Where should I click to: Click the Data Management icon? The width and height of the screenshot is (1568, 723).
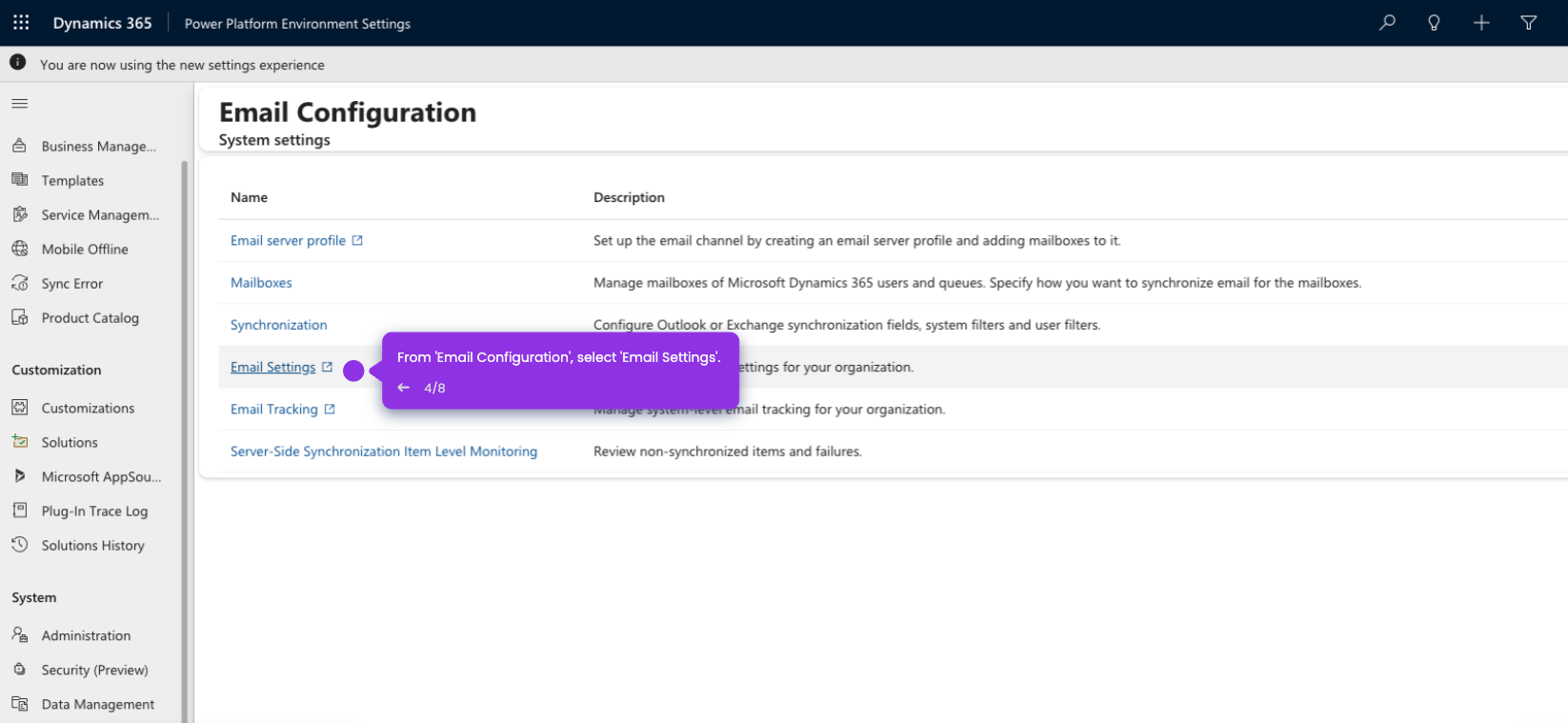point(20,704)
